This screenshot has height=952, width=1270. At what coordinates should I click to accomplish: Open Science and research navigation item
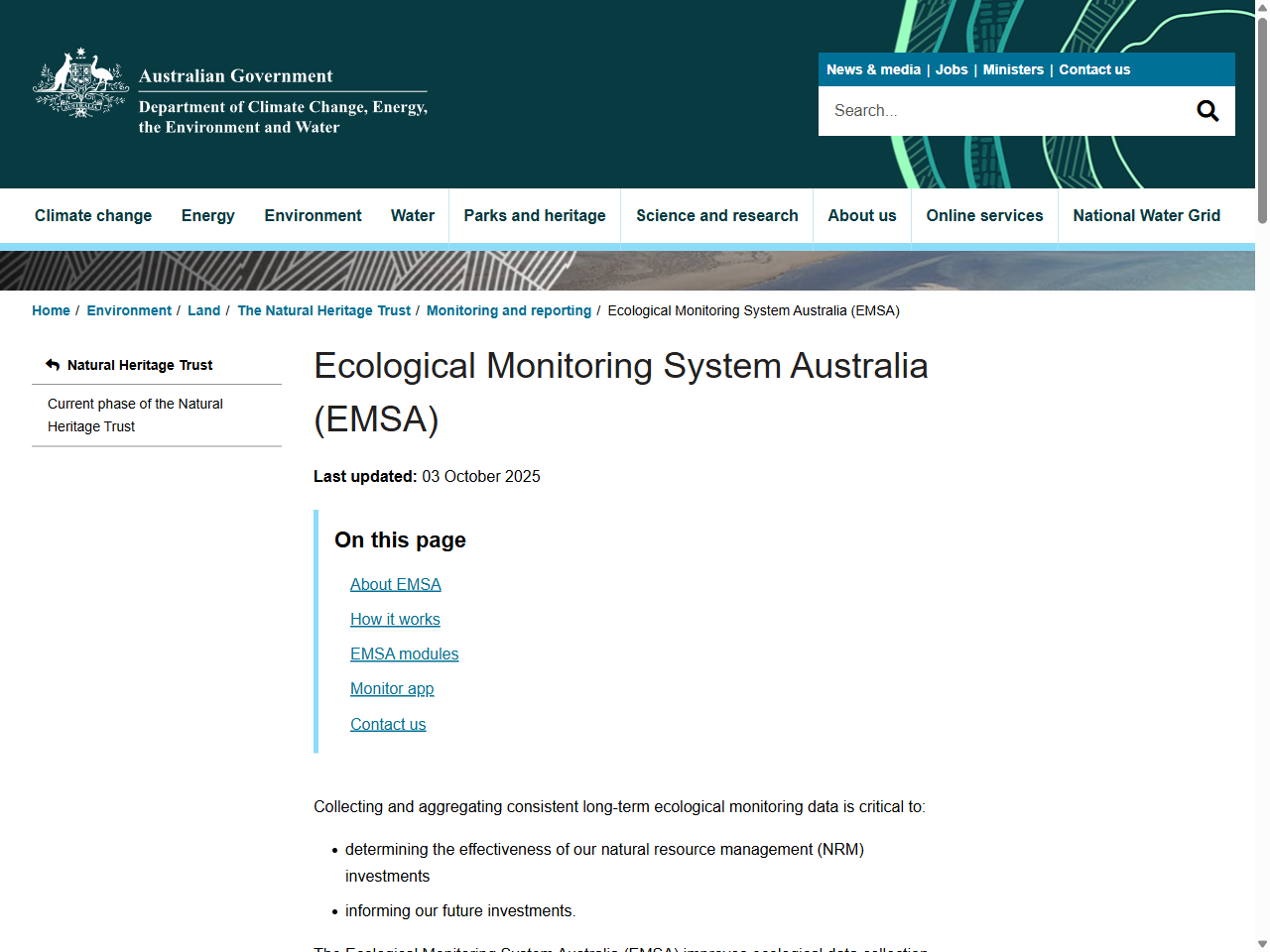tap(716, 215)
